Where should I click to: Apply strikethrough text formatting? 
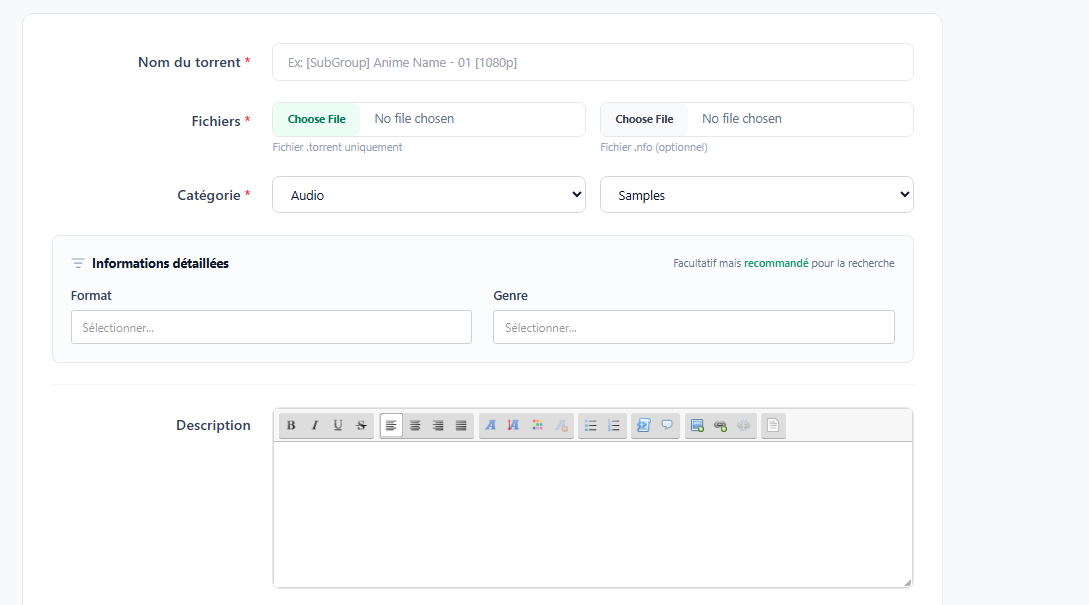pos(361,425)
